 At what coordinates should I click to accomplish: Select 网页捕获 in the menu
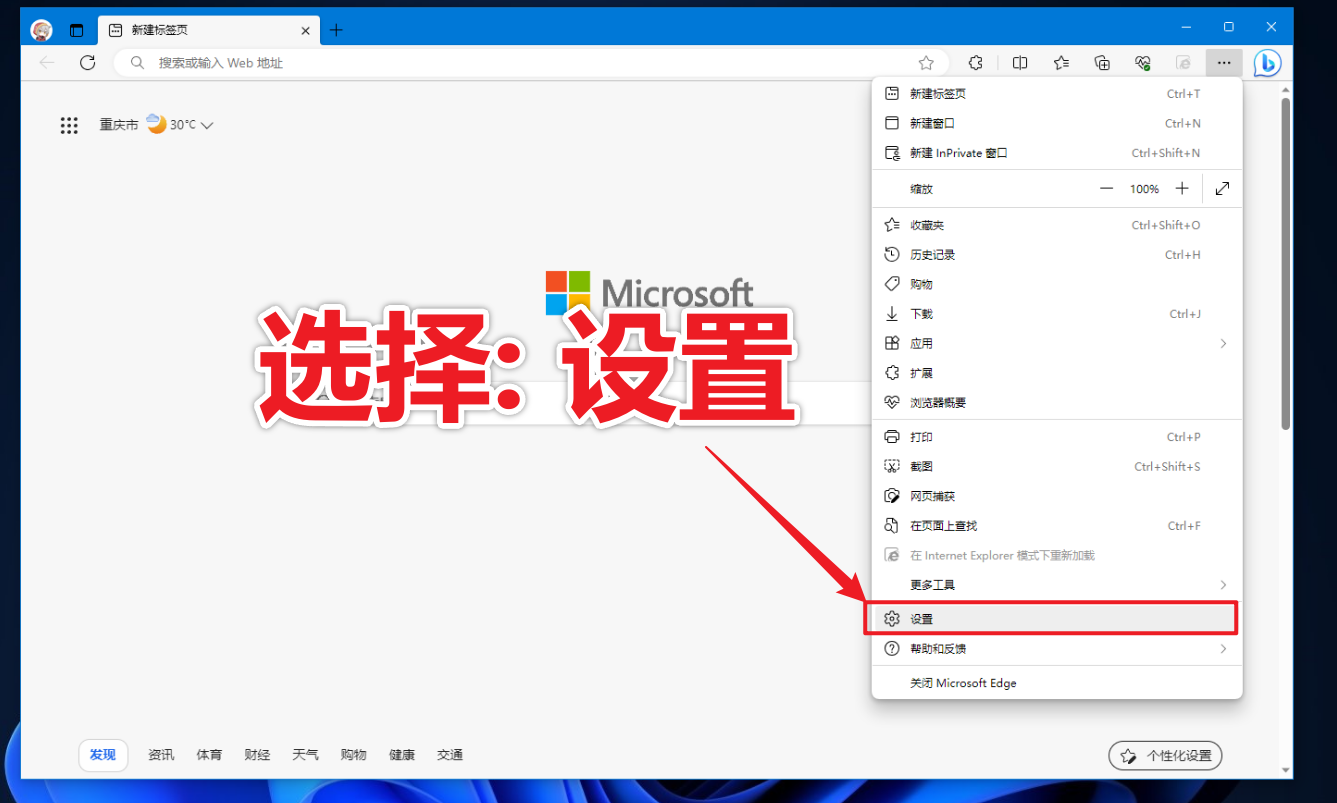click(1057, 496)
